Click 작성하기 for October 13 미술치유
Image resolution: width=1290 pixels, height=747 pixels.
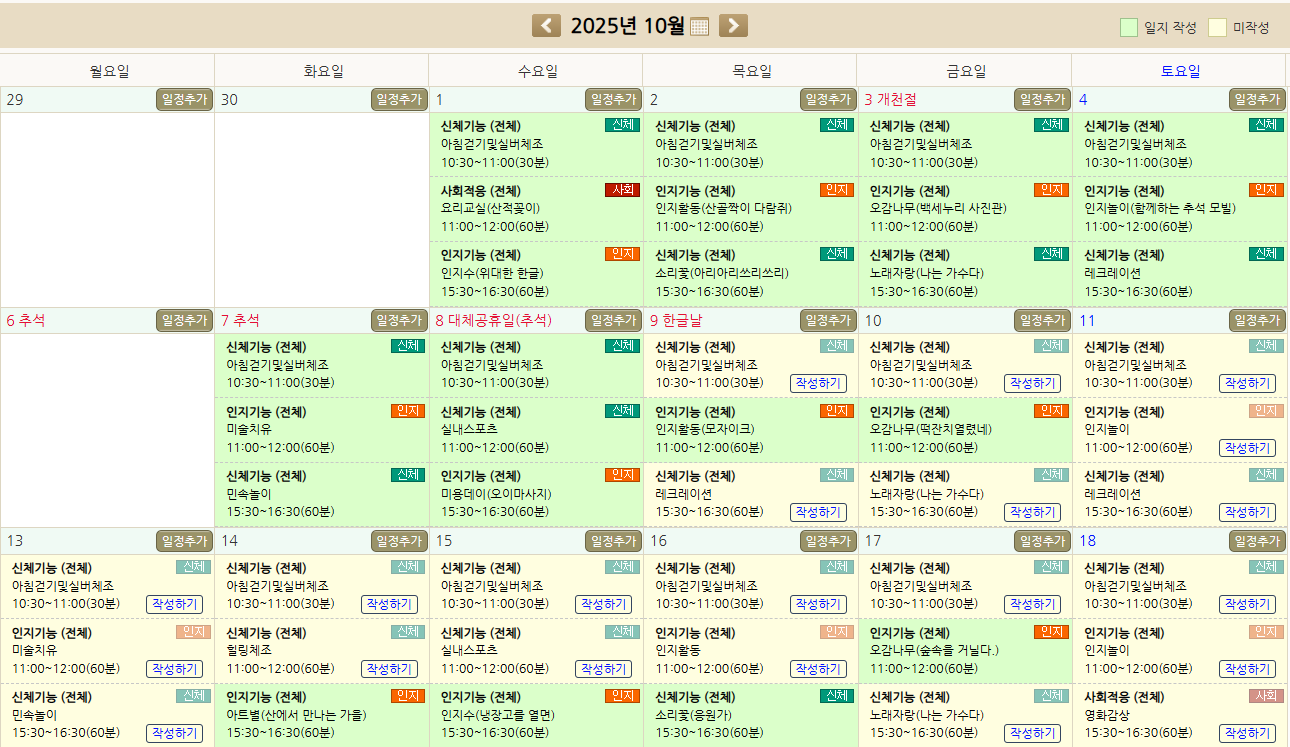[x=174, y=669]
